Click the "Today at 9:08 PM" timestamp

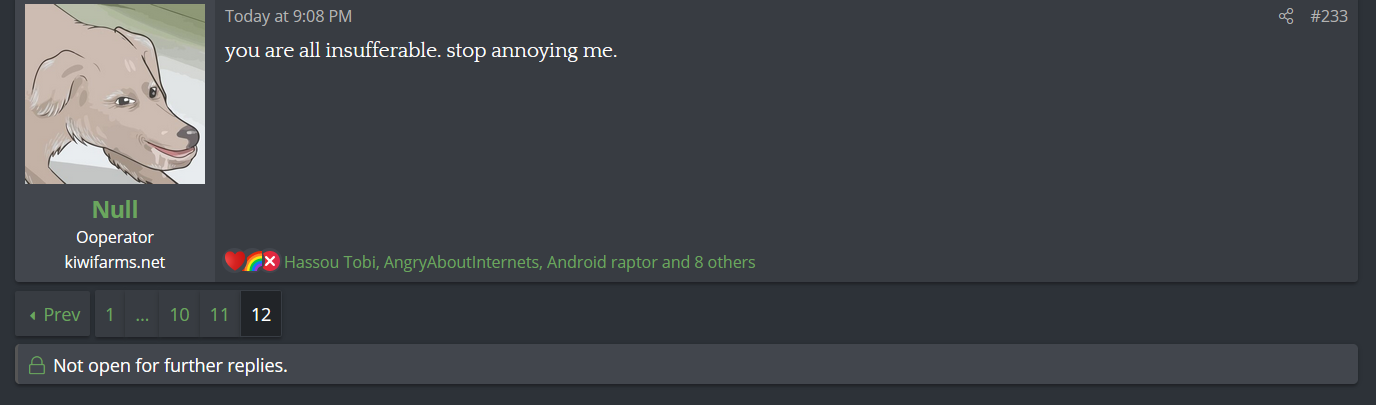288,17
